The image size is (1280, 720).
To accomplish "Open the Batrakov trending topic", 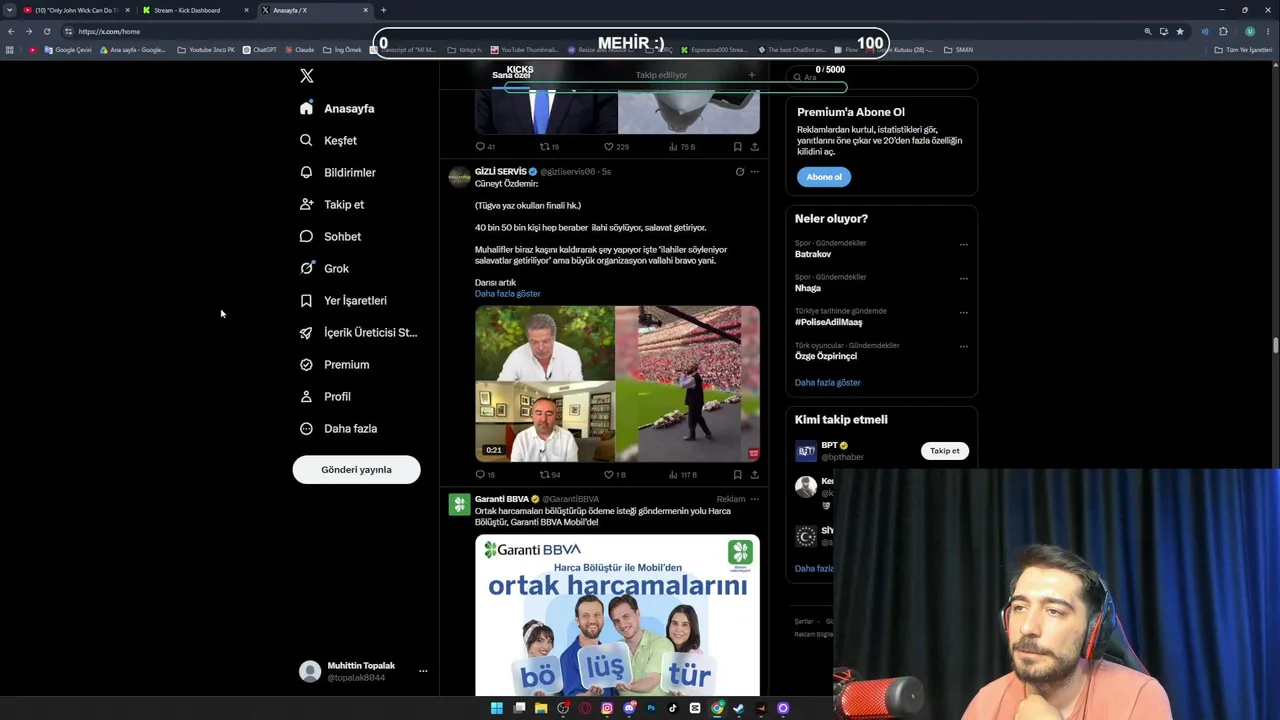I will click(x=813, y=254).
